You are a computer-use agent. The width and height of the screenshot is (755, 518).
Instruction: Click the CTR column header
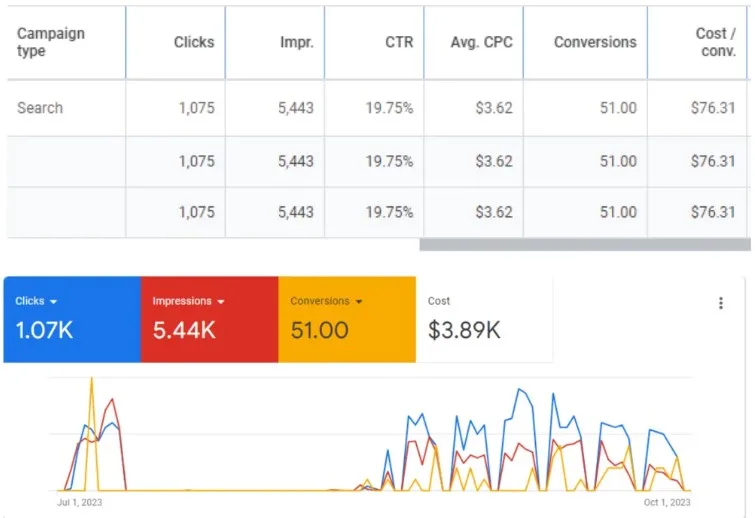click(399, 42)
